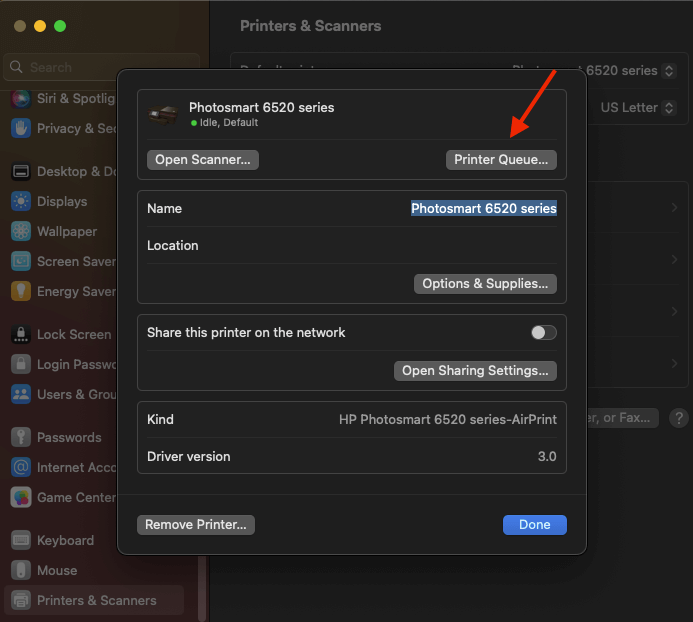
Task: Confirm with the Done button
Action: click(534, 525)
